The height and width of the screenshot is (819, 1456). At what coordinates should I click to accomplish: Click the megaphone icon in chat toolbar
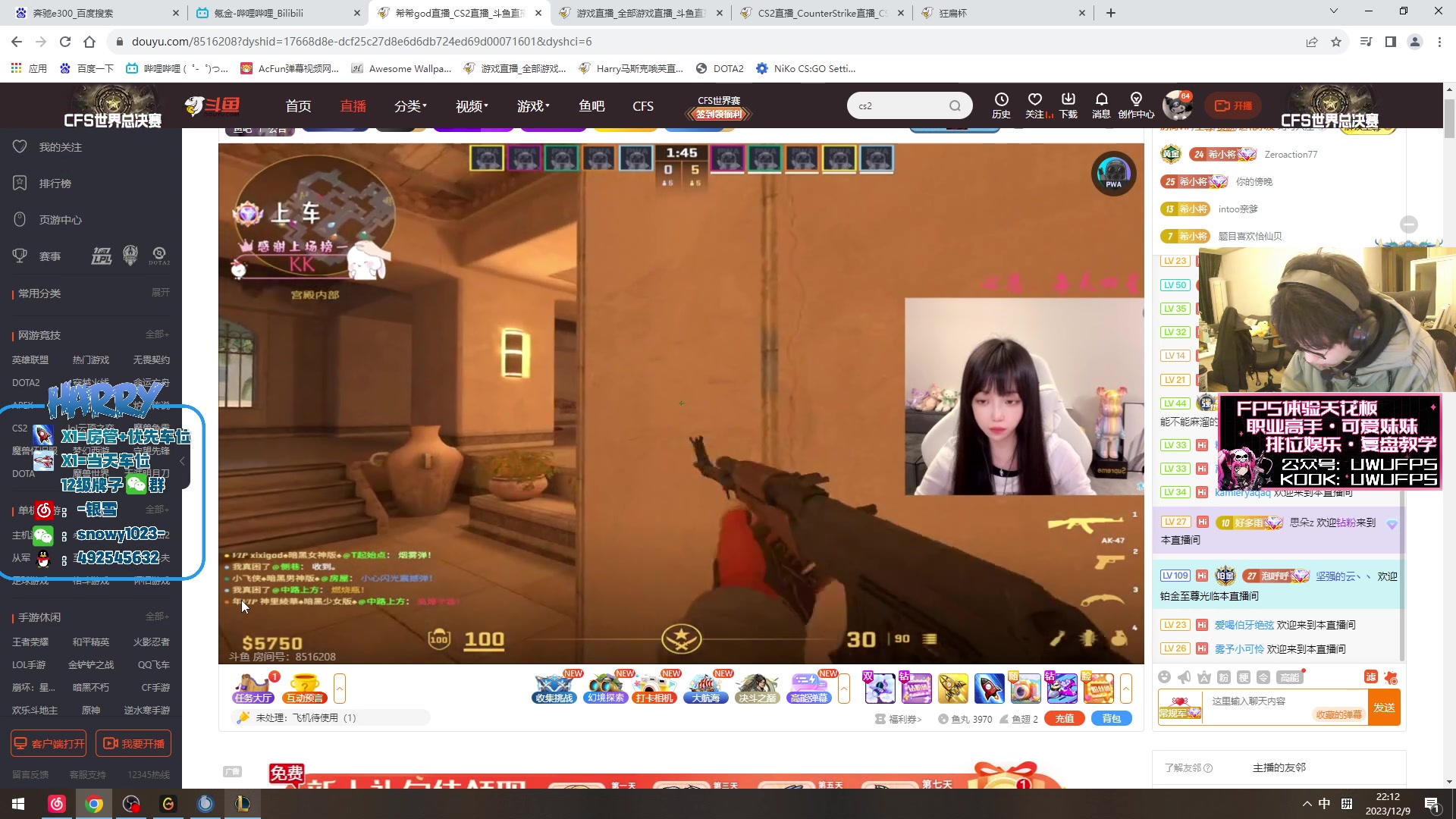click(x=1185, y=677)
